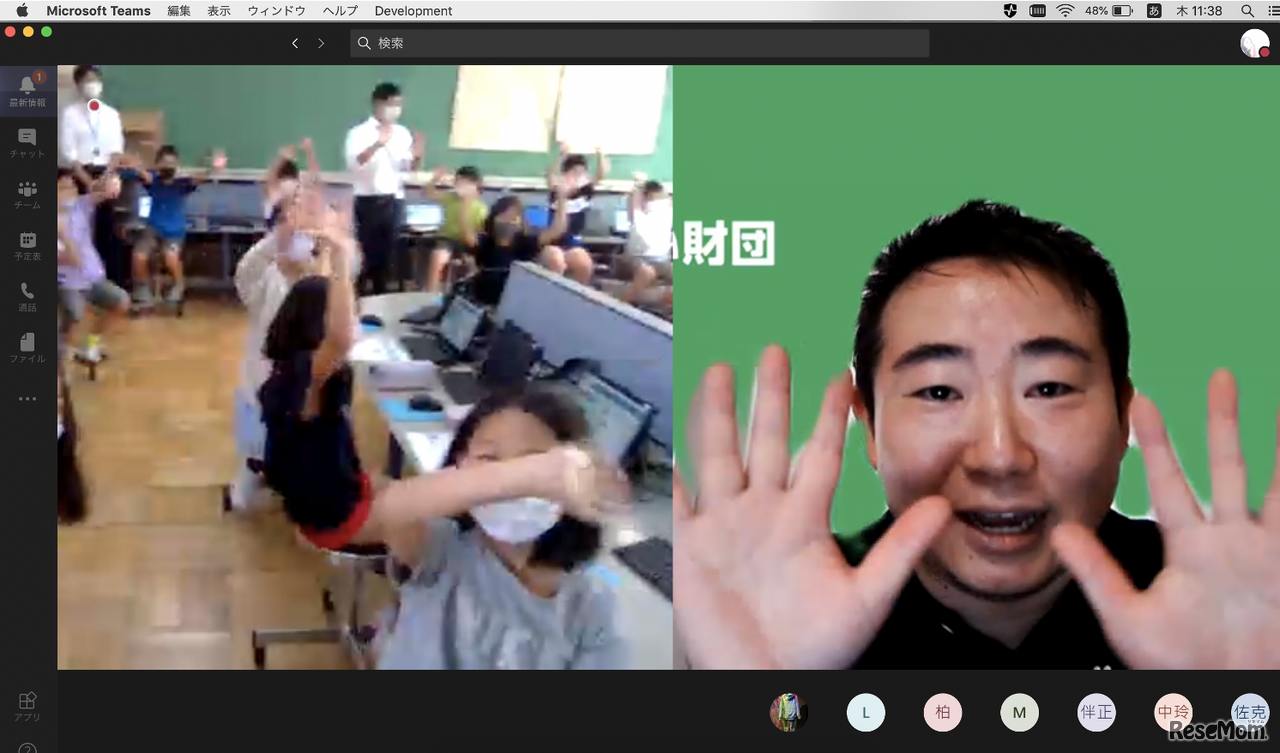Select participant avatar 中玲
This screenshot has height=753, width=1280.
coord(1173,713)
